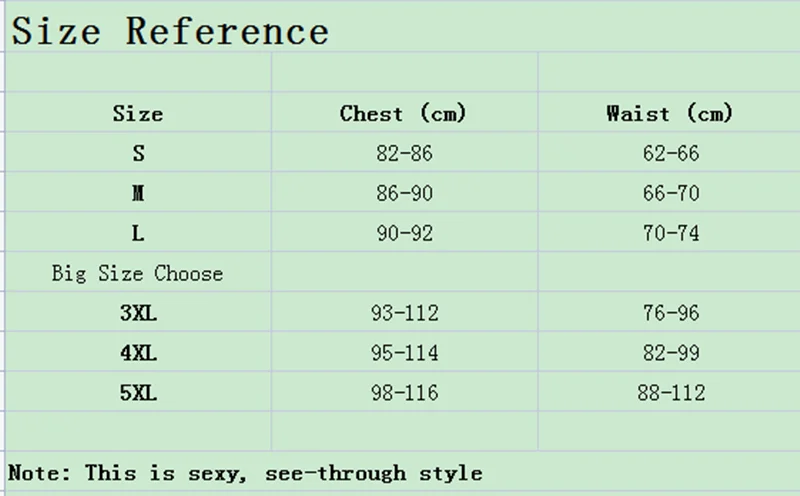Select the Note see-through style cell
This screenshot has width=800, height=496.
246,473
